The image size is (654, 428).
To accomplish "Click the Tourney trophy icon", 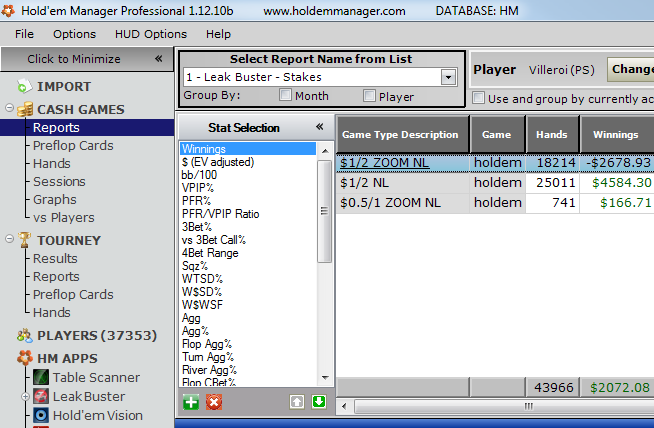I will click(25, 240).
